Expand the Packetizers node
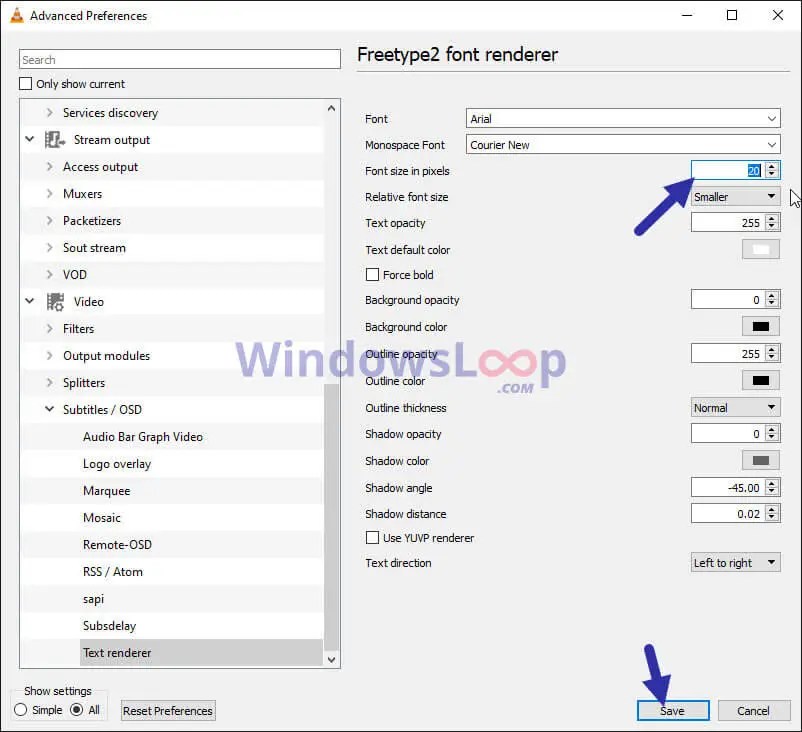The height and width of the screenshot is (732, 802). pos(50,220)
